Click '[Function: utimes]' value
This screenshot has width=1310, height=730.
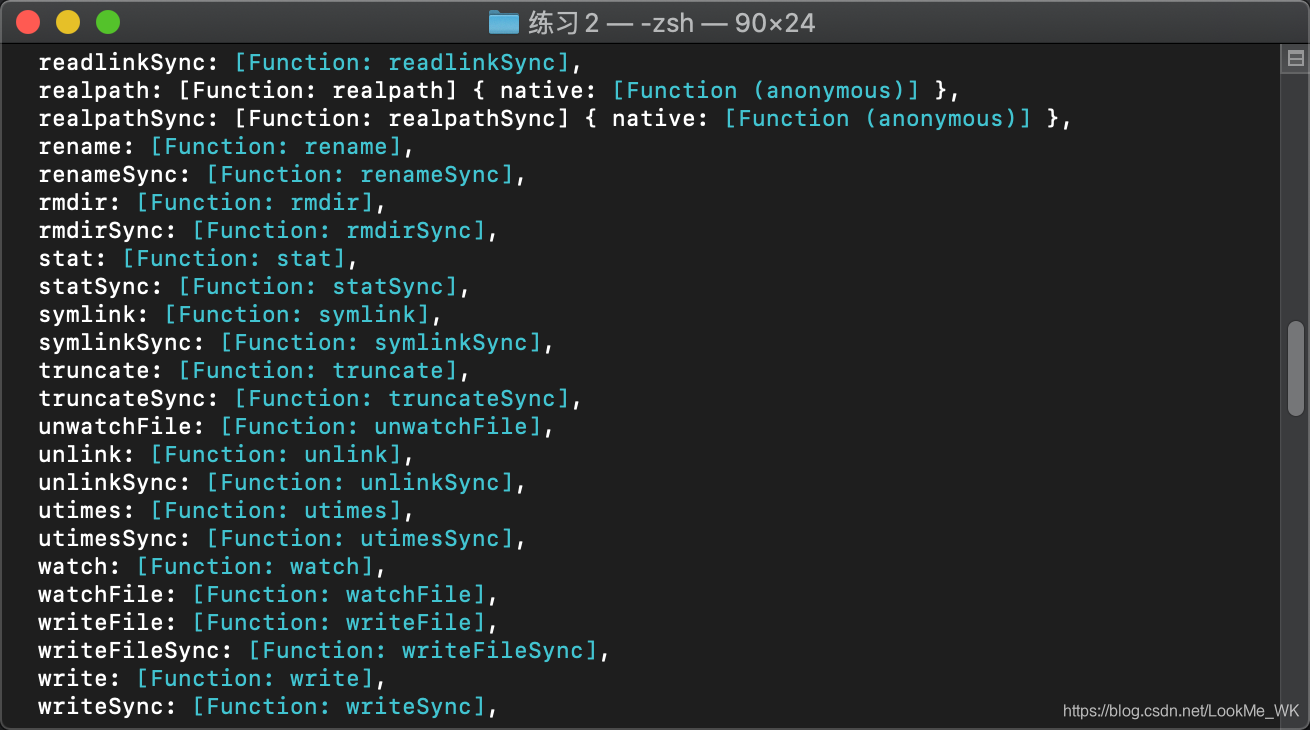coord(276,511)
